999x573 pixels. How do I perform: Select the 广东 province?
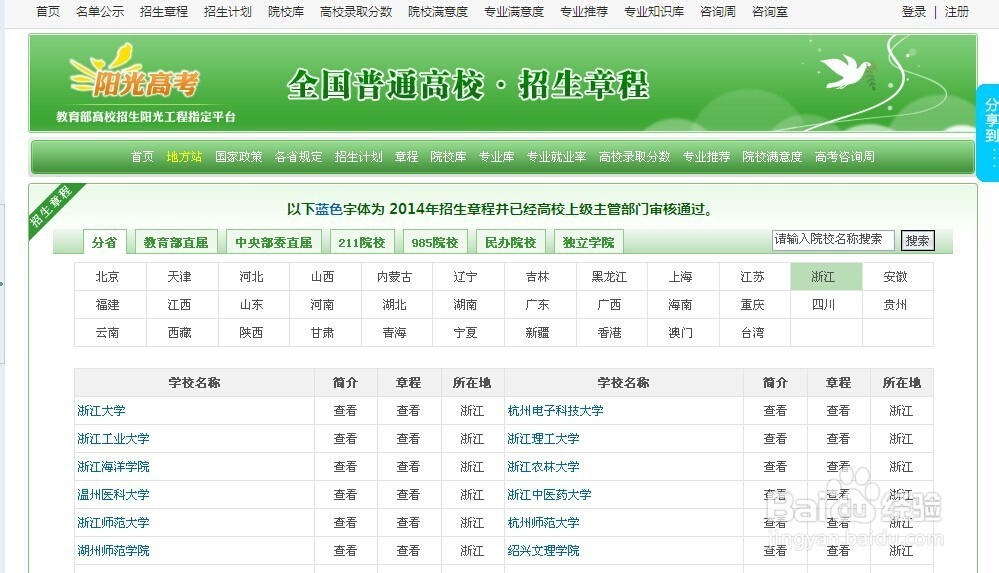pos(537,305)
